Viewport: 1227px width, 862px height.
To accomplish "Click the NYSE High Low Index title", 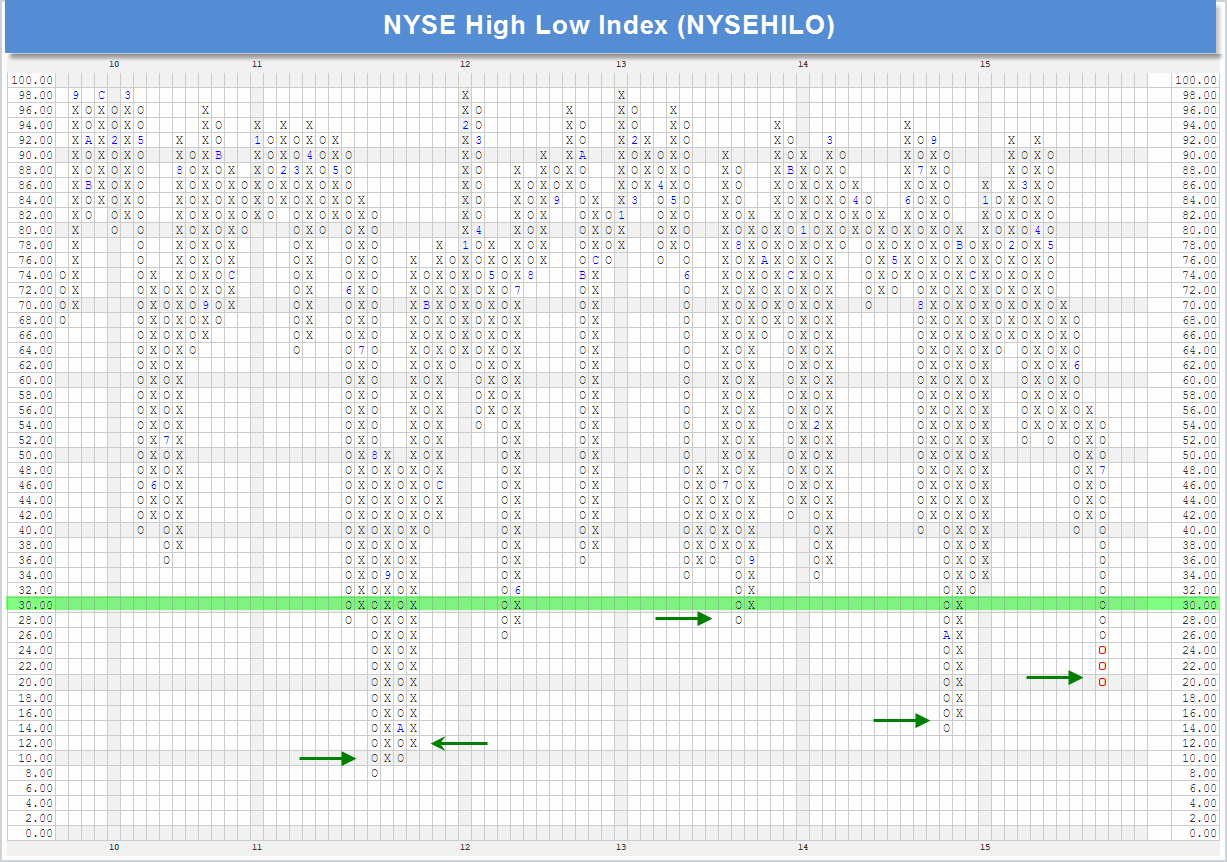I will [x=609, y=26].
